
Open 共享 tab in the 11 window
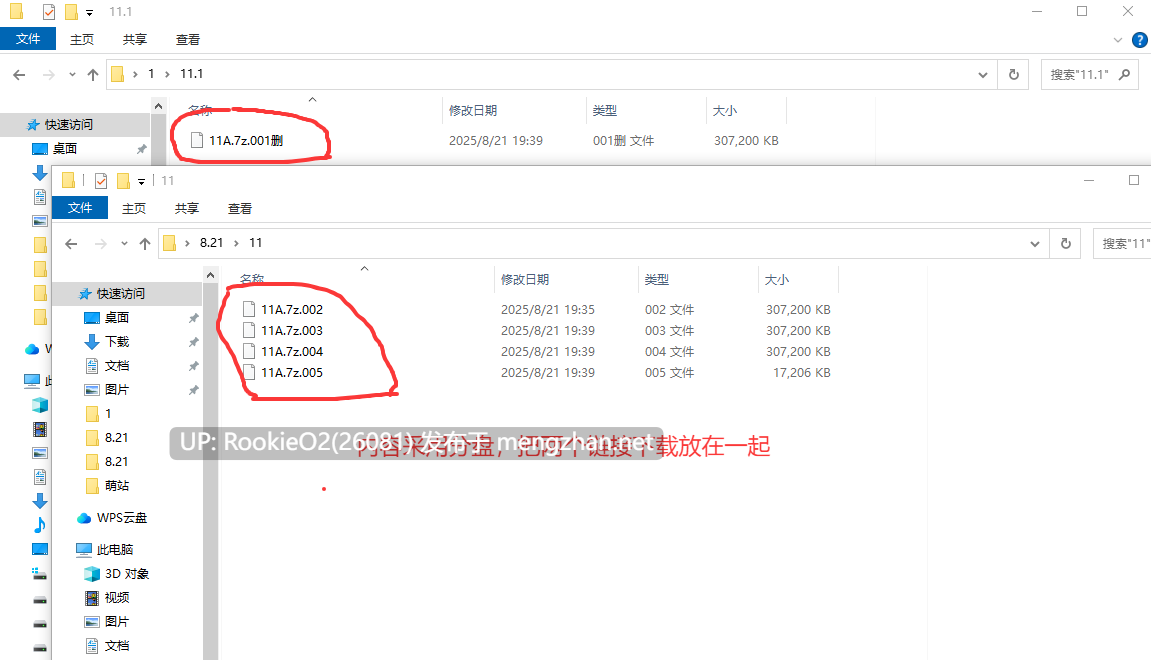click(186, 208)
